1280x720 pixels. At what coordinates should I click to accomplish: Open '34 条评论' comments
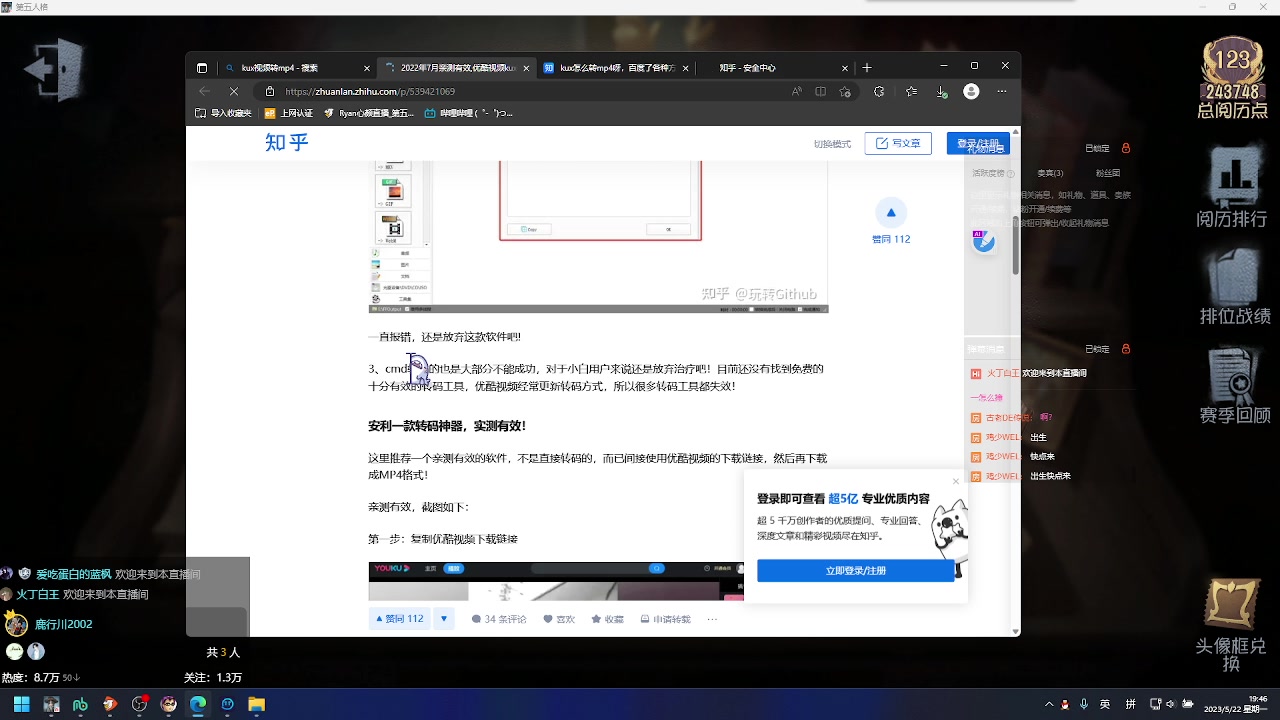[x=499, y=619]
